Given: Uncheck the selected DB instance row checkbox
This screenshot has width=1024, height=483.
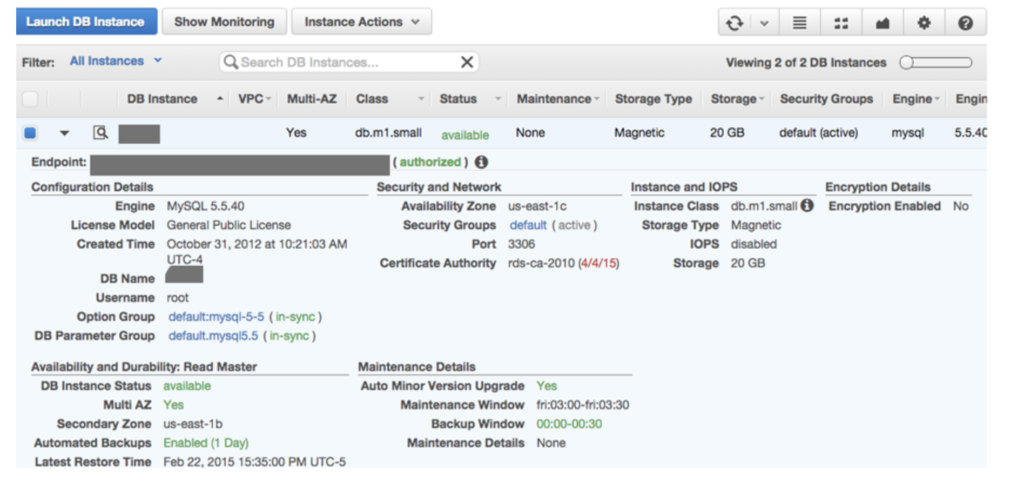Looking at the screenshot, I should (30, 132).
